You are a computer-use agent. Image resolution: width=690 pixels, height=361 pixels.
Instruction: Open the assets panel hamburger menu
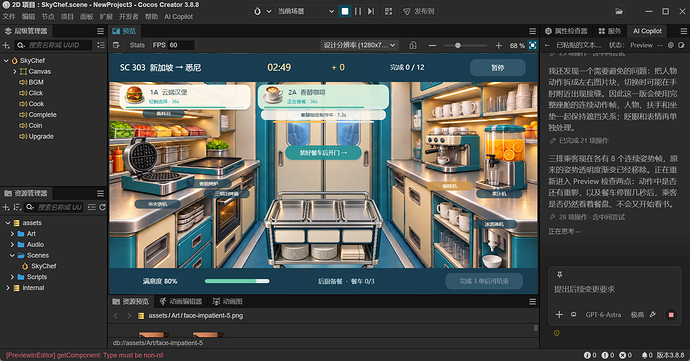pyautogui.click(x=100, y=193)
